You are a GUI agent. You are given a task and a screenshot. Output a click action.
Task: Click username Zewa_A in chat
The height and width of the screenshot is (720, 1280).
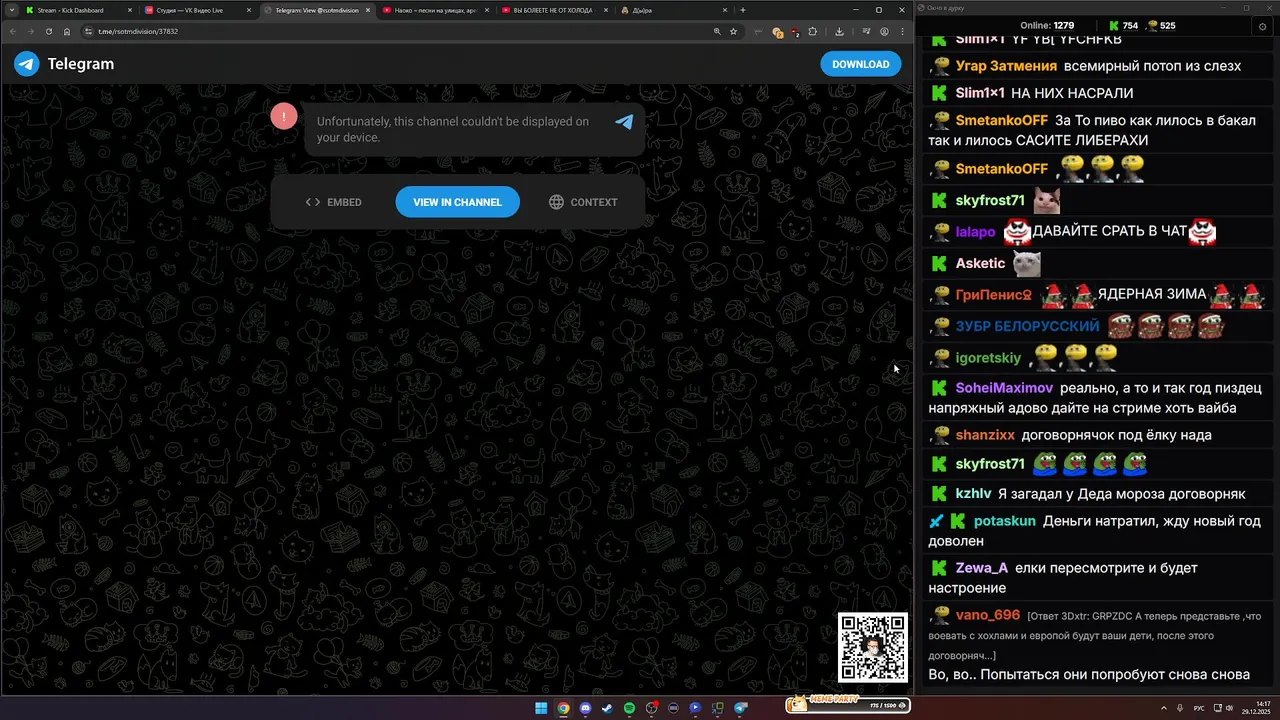982,568
